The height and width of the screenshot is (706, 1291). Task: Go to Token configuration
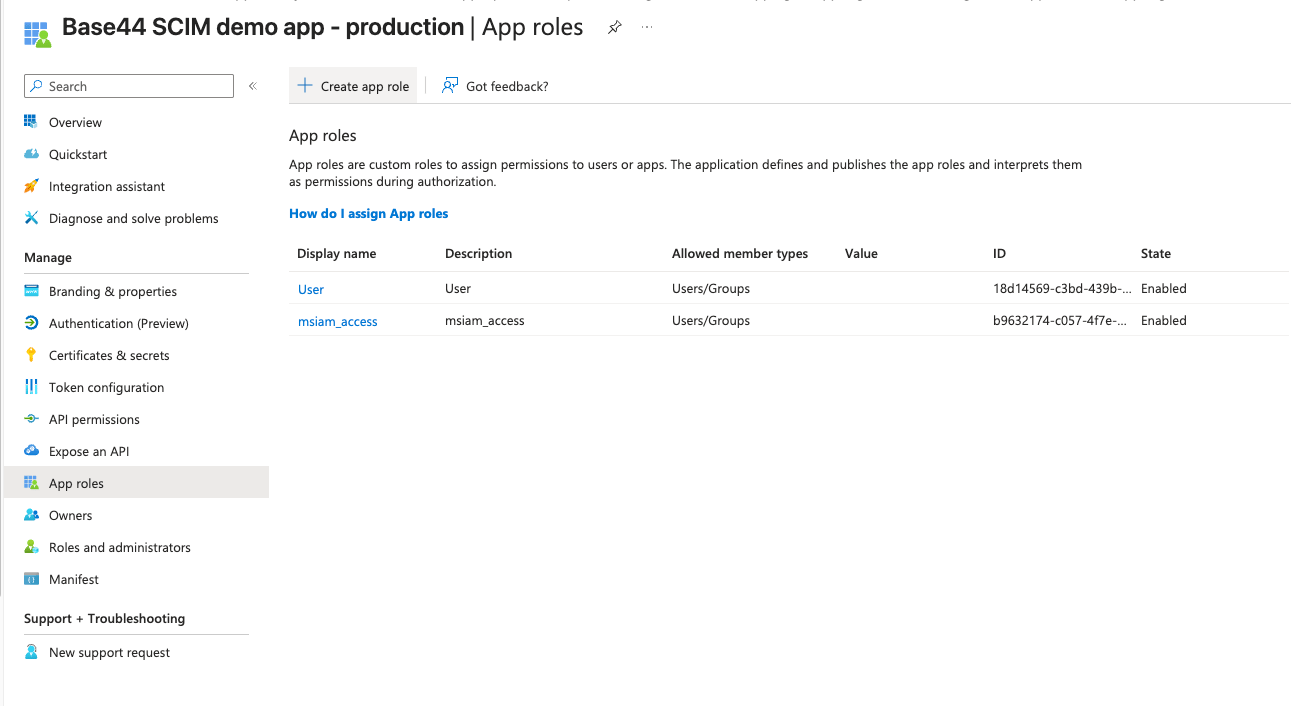point(106,387)
